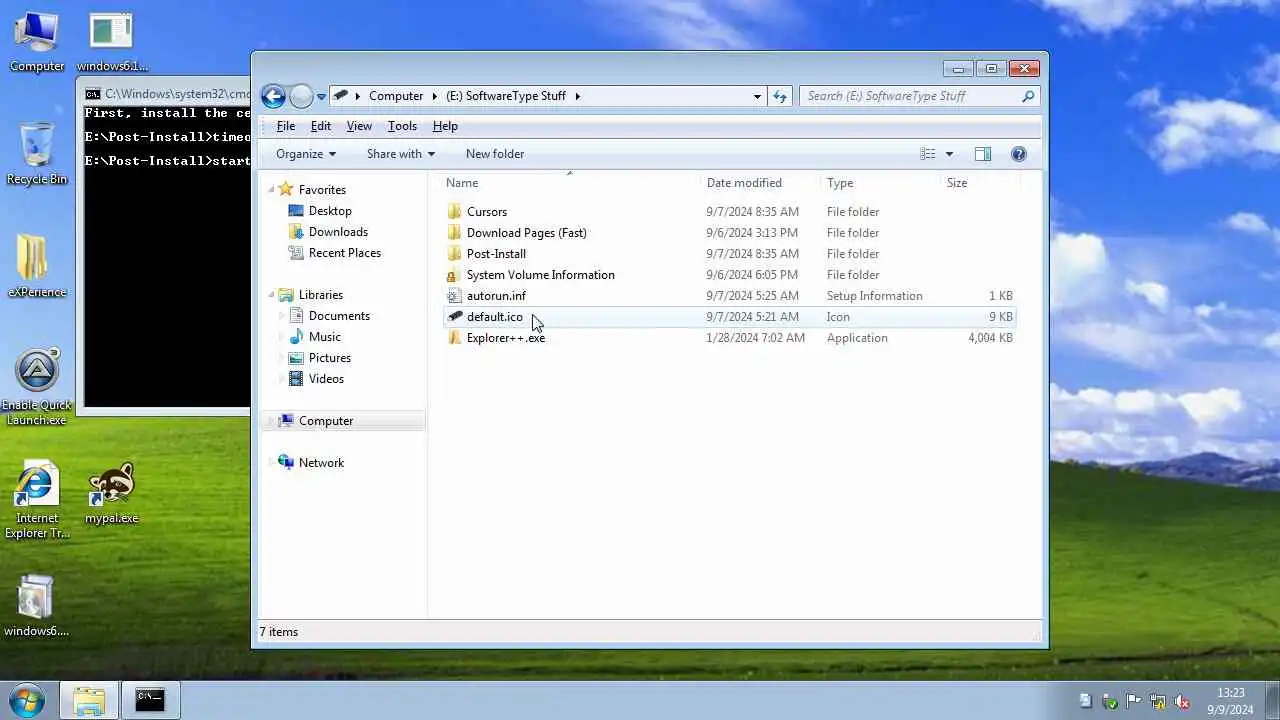This screenshot has width=1280, height=720.
Task: Open Downloads in Favorites
Action: 338,232
